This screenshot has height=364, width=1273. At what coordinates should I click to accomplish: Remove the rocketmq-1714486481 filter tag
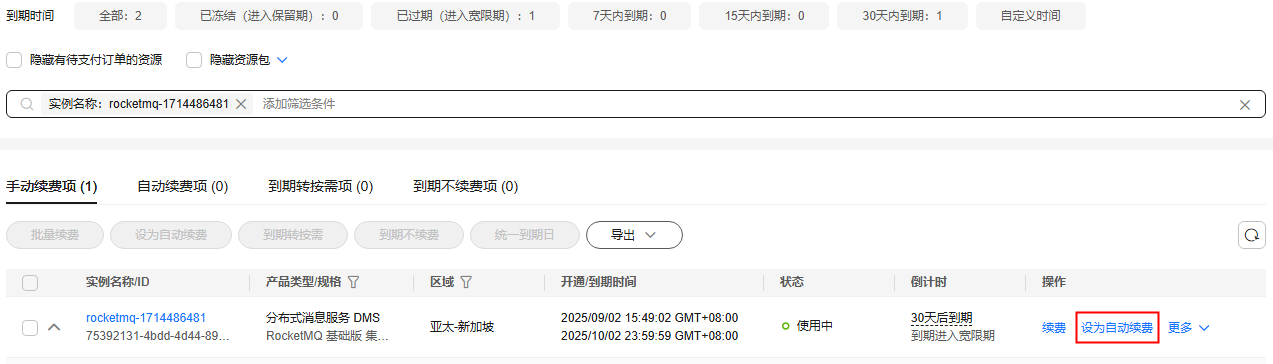[x=241, y=104]
